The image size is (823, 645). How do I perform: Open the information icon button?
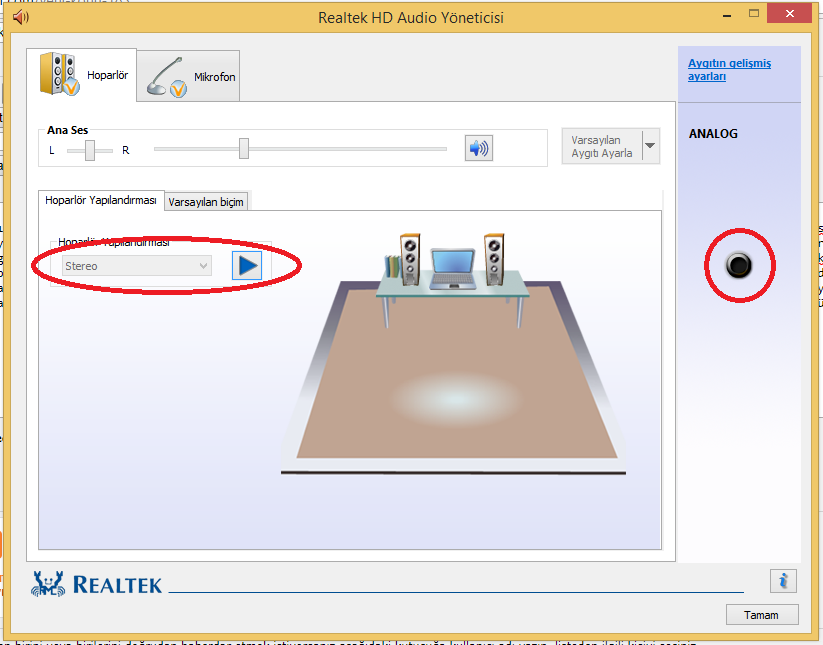coord(783,581)
